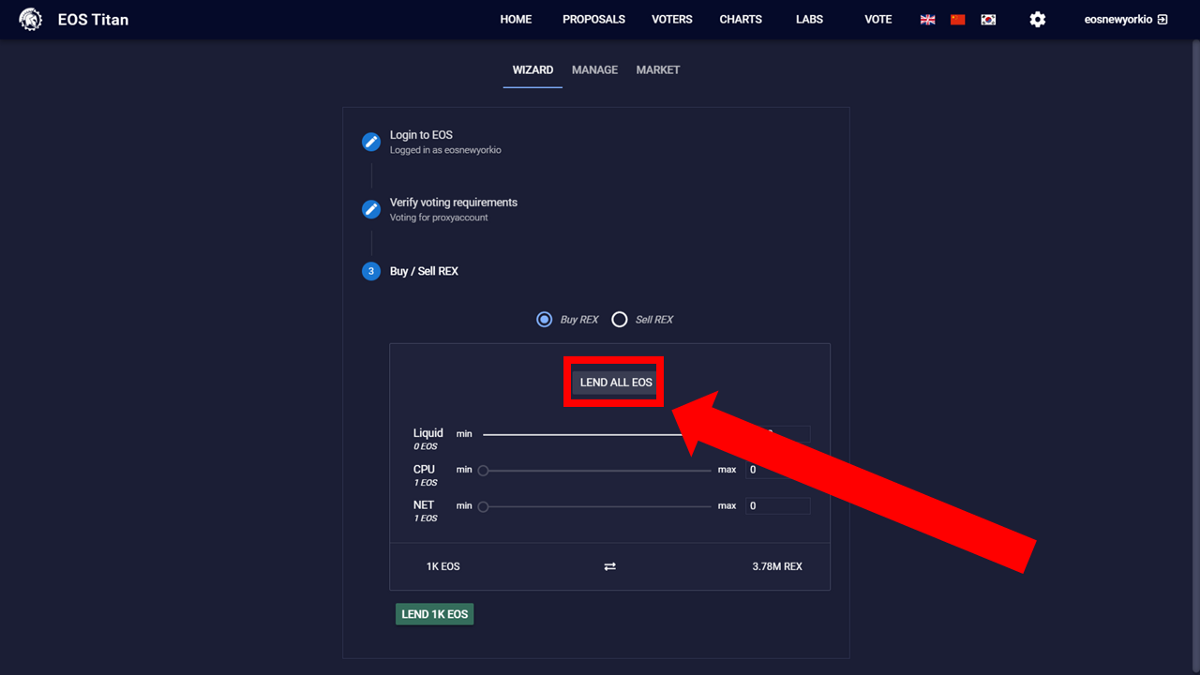This screenshot has height=675, width=1200.
Task: Log out using icon beside eosnewyorkio
Action: coord(1162,19)
